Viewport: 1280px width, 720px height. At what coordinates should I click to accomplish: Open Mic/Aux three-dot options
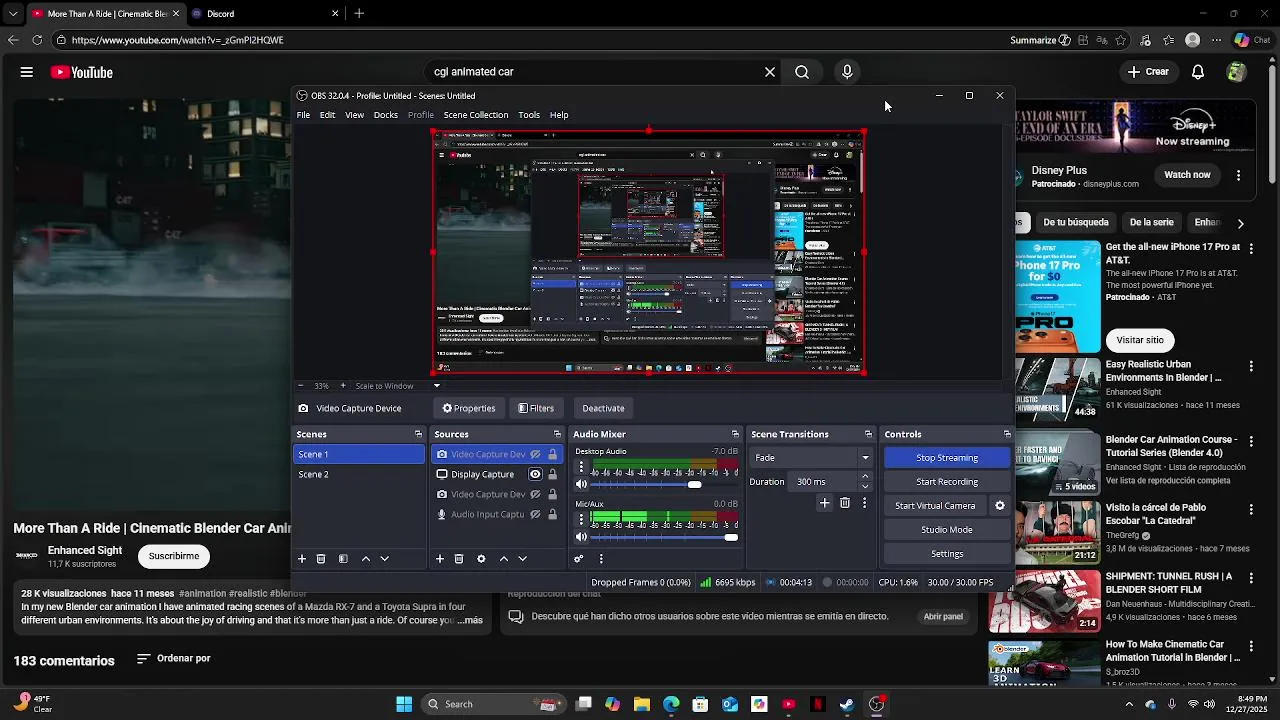(581, 520)
